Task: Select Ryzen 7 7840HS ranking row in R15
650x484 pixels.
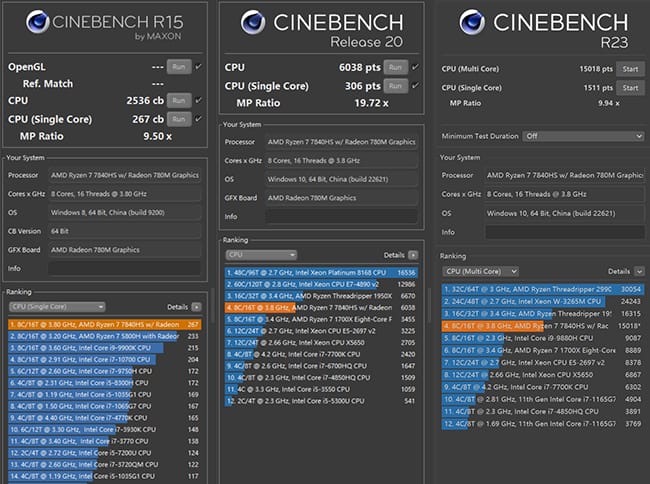Action: (104, 324)
